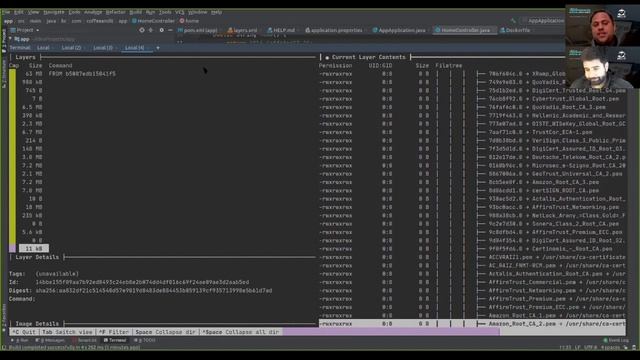The width and height of the screenshot is (640, 360).
Task: Select the Local (3) terminal tab
Action: tap(103, 48)
